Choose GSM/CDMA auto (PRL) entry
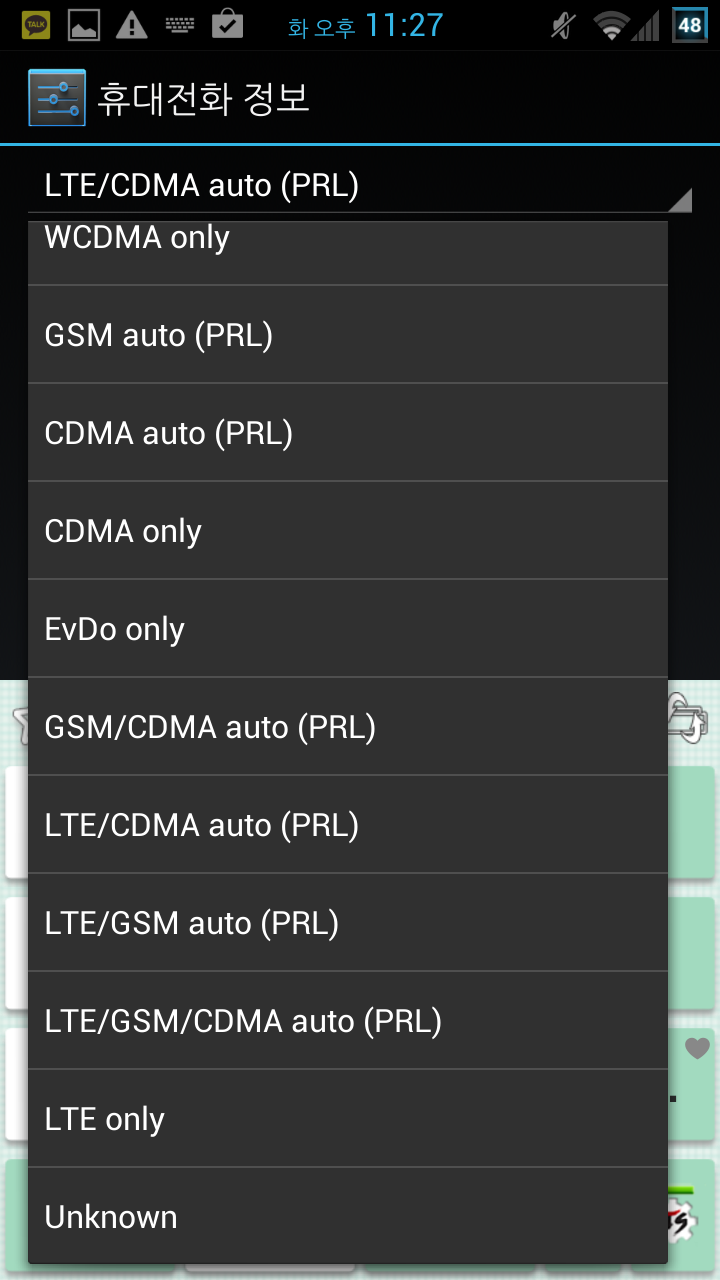Image resolution: width=720 pixels, height=1280 pixels. coord(347,727)
